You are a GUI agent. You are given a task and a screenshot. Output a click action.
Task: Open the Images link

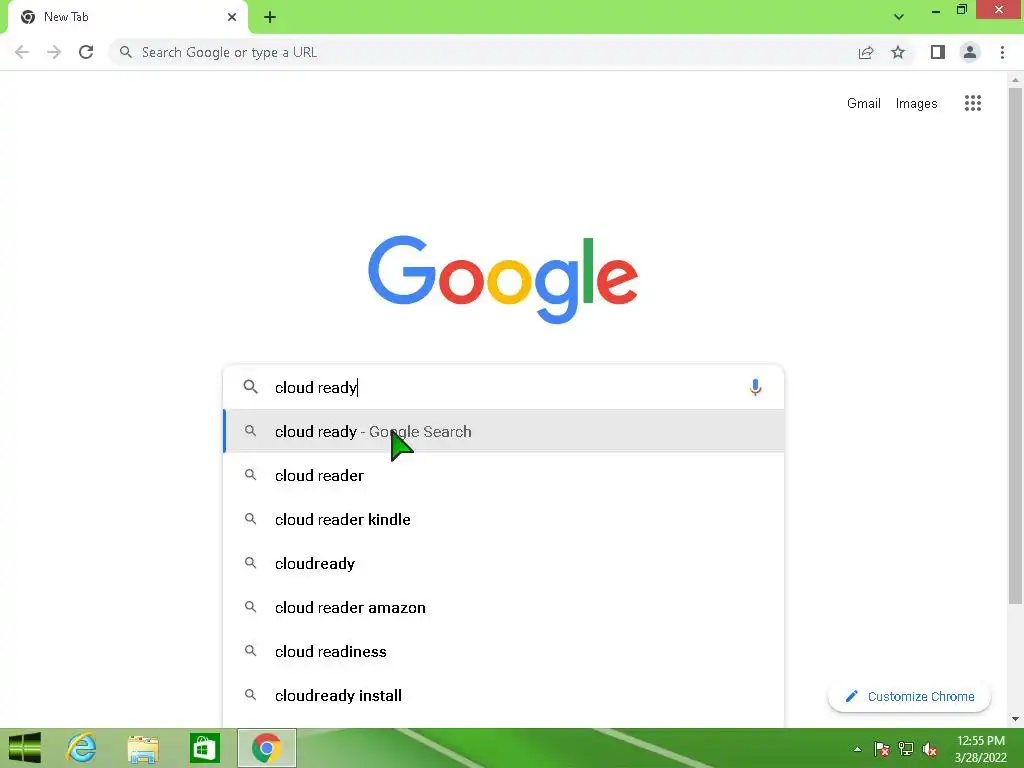[916, 103]
